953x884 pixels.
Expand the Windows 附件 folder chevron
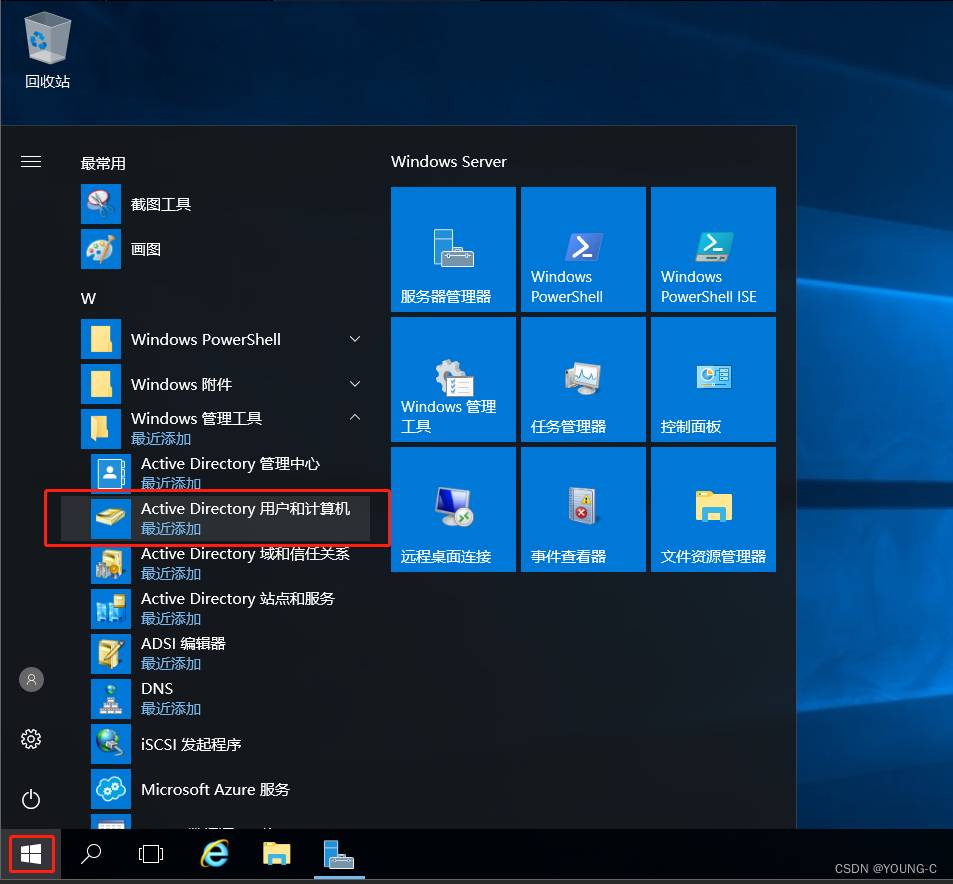coord(355,385)
